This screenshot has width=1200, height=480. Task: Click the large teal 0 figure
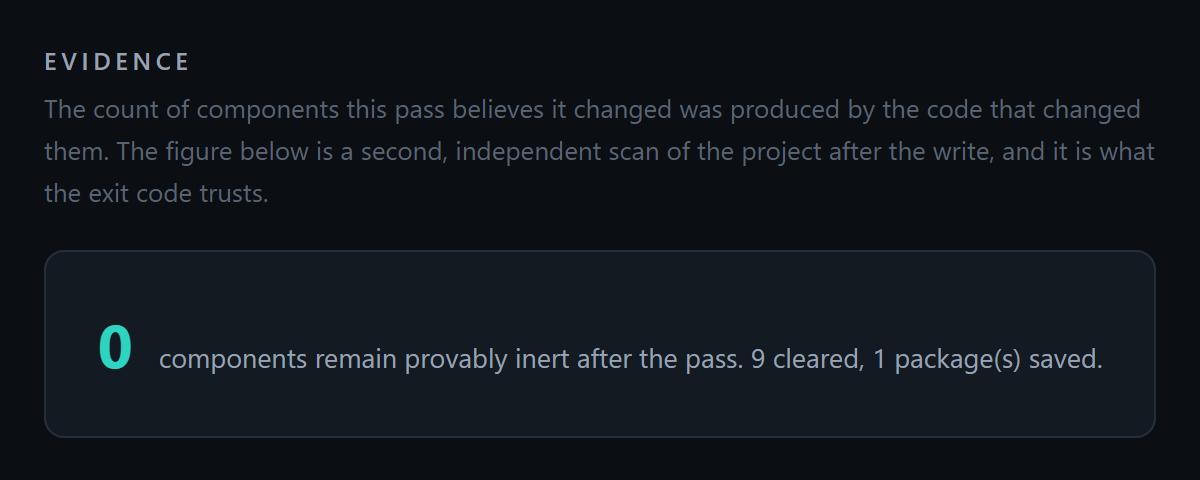click(115, 347)
